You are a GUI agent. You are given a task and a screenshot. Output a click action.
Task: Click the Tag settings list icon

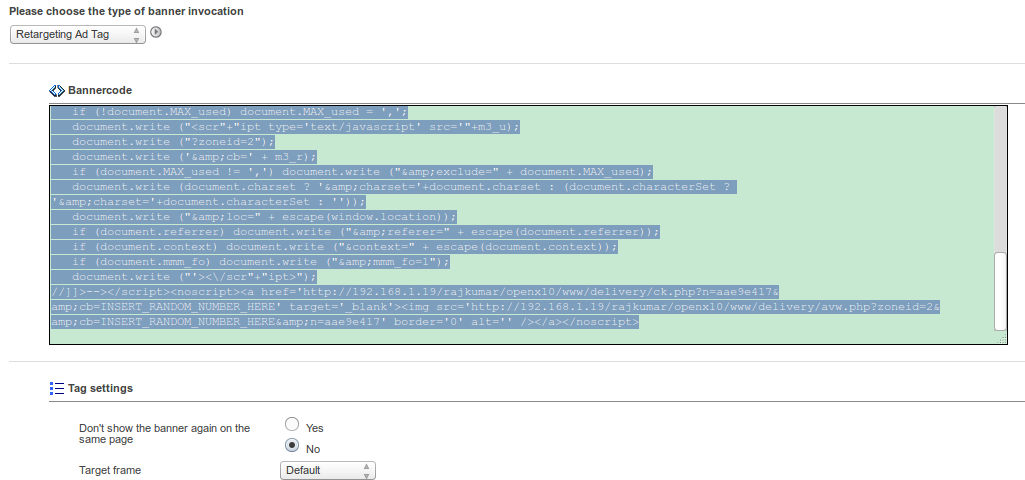point(57,388)
